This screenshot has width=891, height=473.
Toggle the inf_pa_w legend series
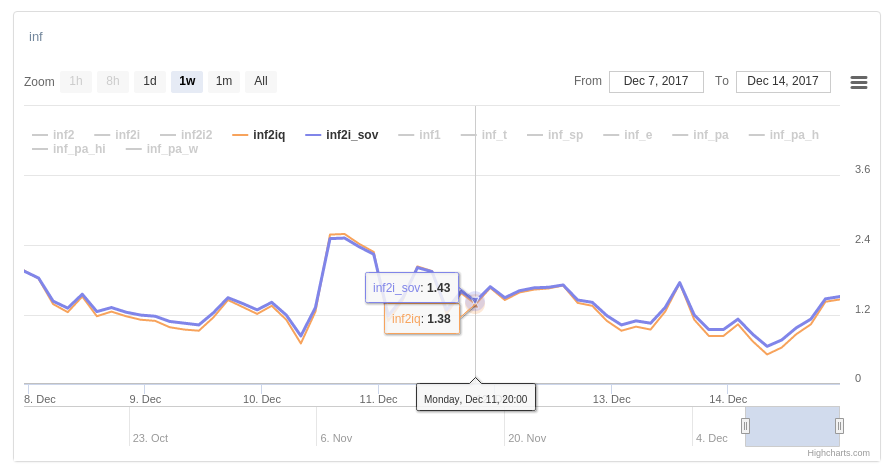coord(172,150)
